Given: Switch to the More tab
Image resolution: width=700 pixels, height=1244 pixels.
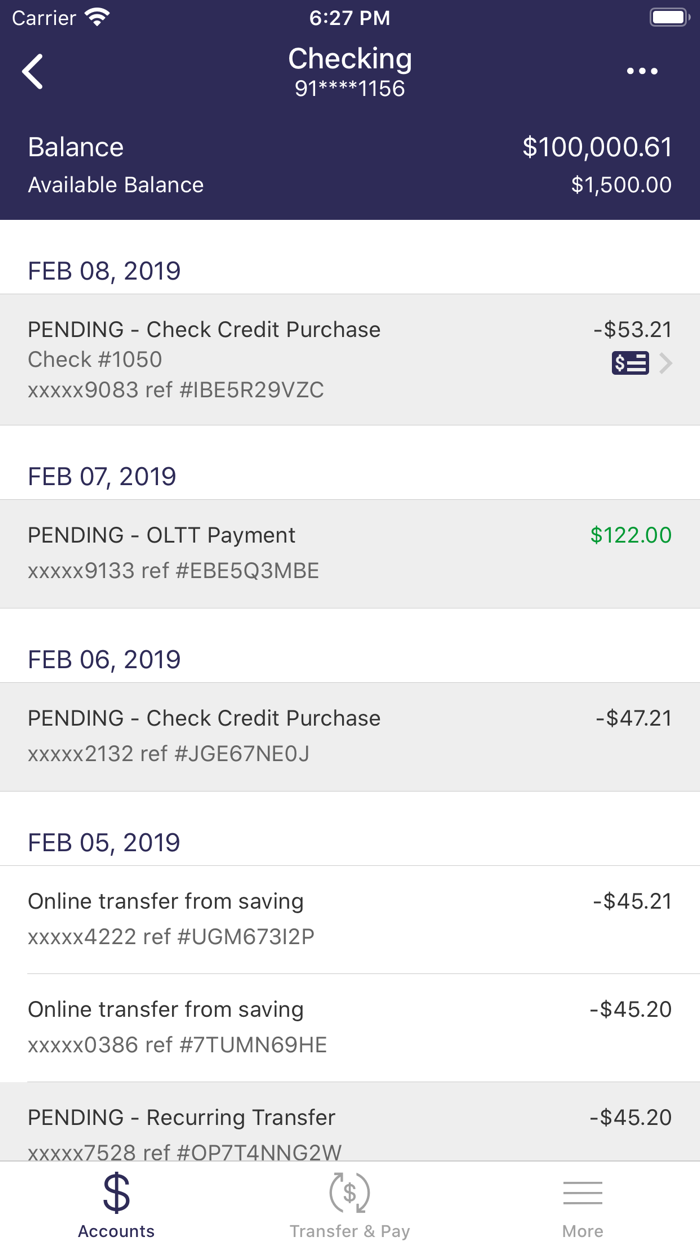Looking at the screenshot, I should coord(583,1204).
